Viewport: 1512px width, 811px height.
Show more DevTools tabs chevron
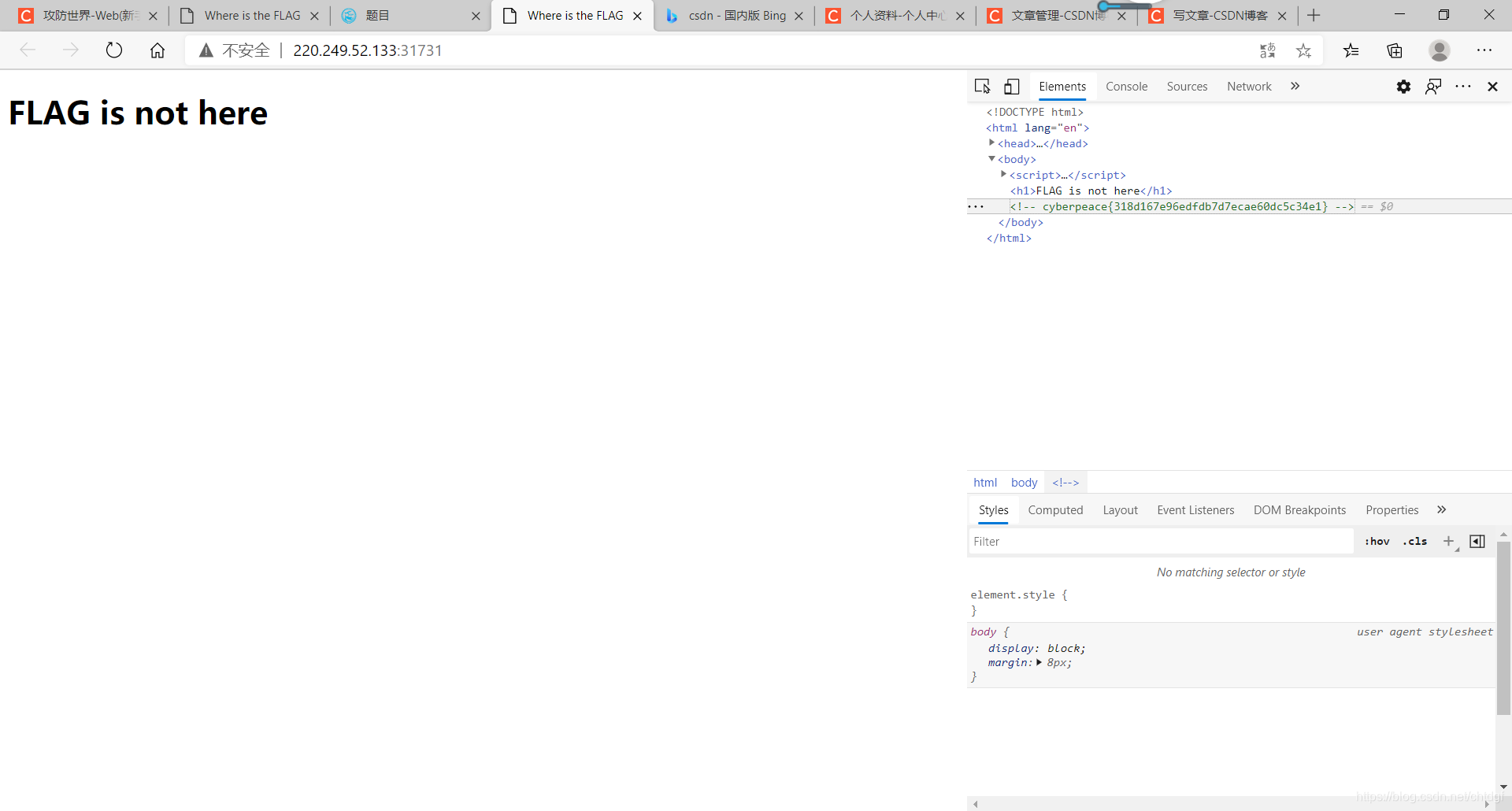point(1295,87)
